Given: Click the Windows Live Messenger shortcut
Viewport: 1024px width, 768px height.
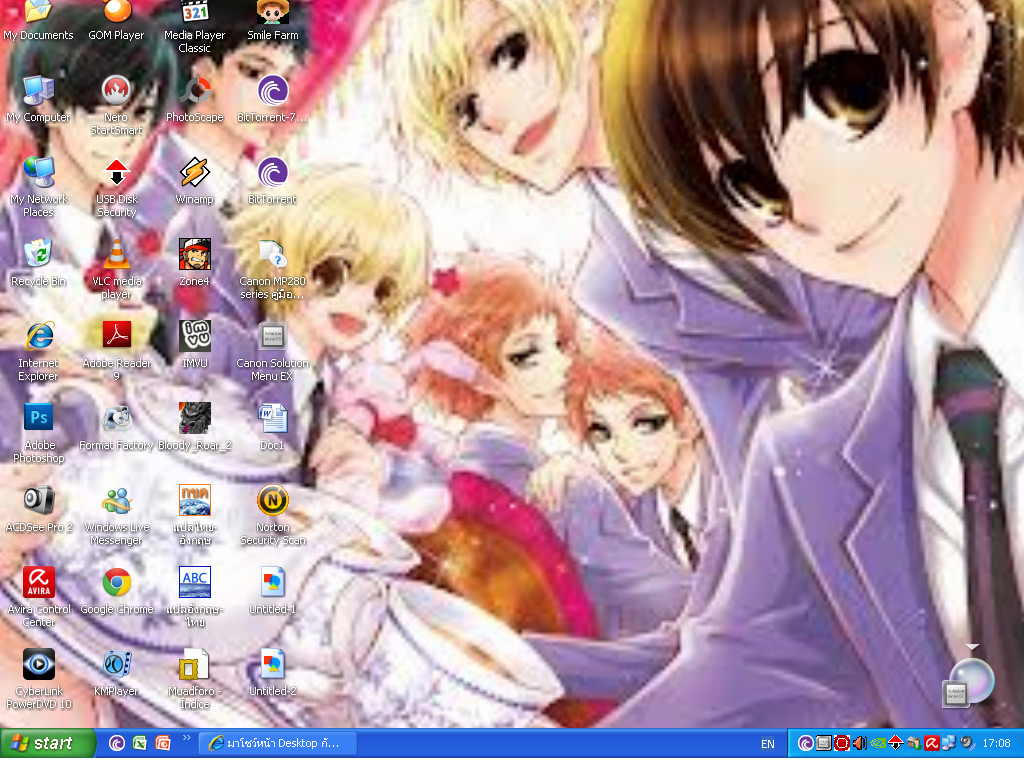Looking at the screenshot, I should point(116,516).
